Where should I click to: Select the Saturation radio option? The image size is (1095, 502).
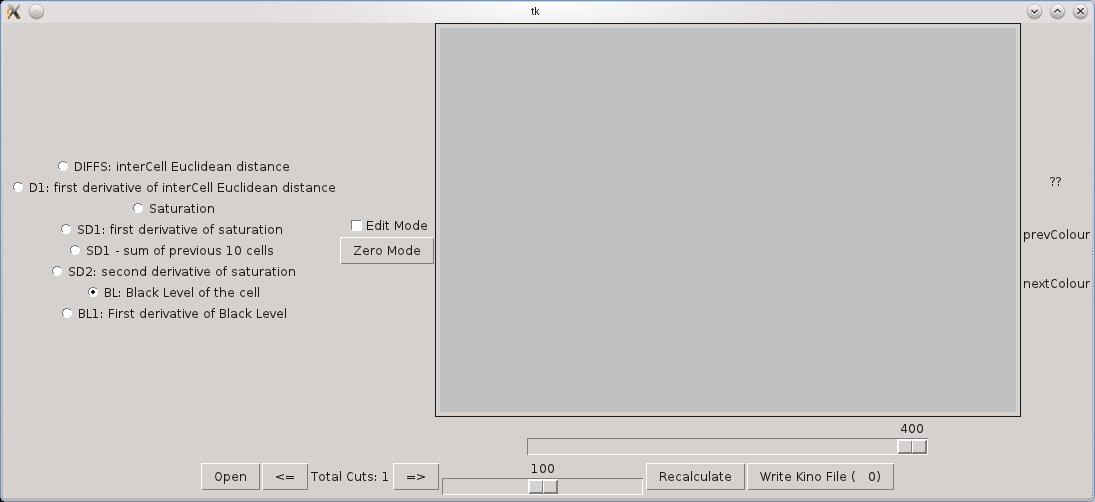[x=139, y=209]
